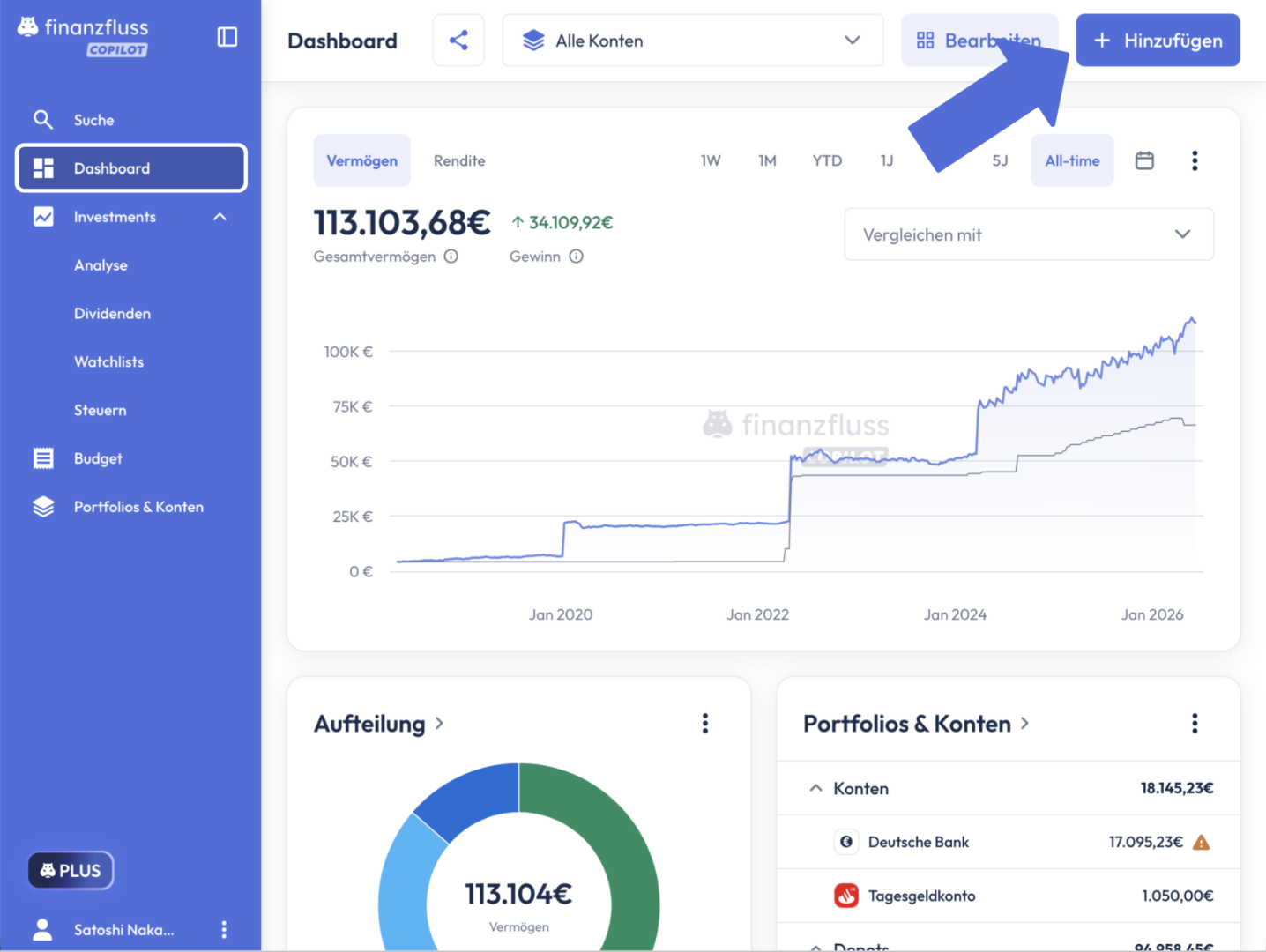Image resolution: width=1266 pixels, height=952 pixels.
Task: Select the YTD time range
Action: [x=827, y=160]
